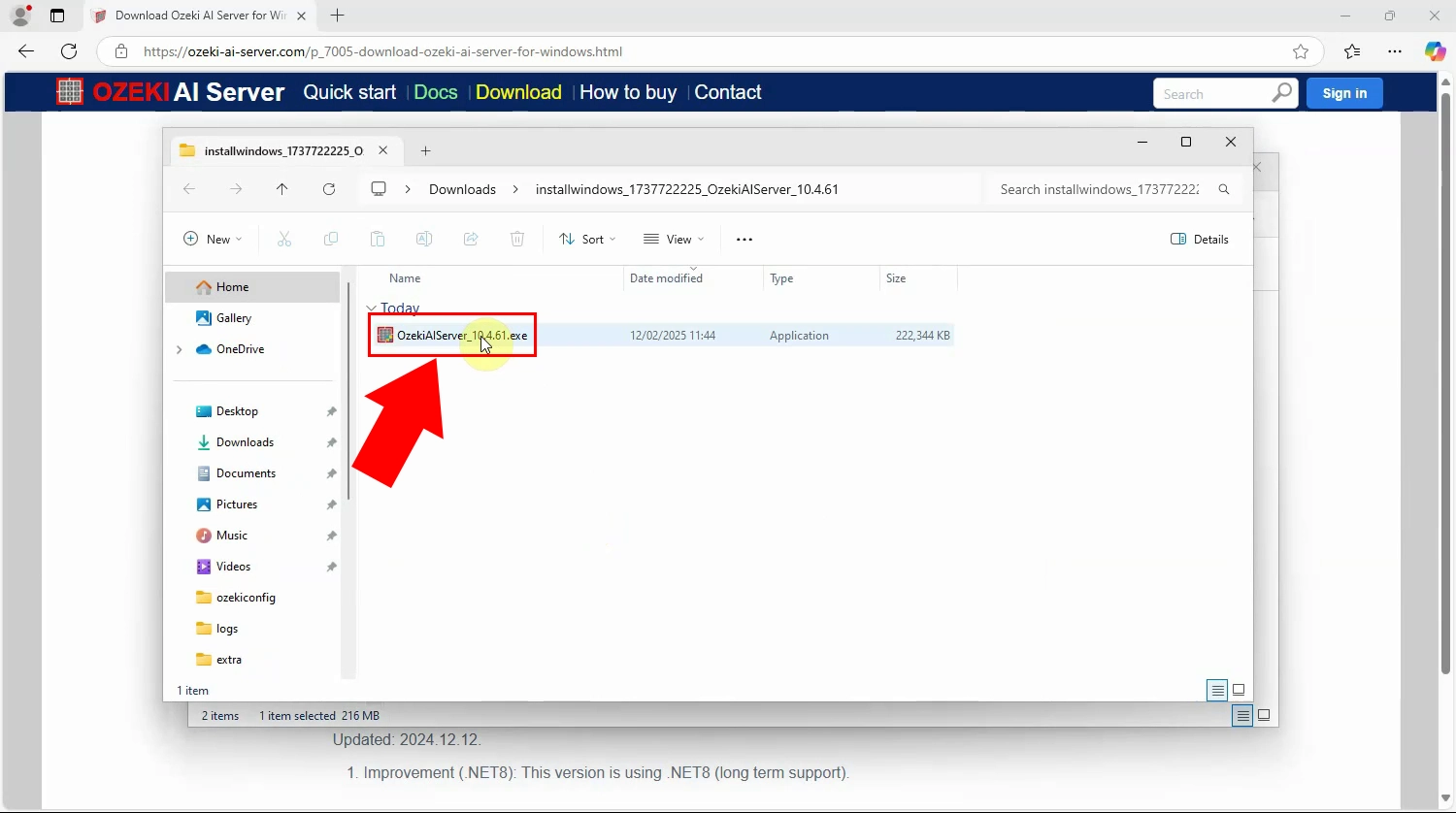Click the Paste clipboard icon in Explorer toolbar

pyautogui.click(x=378, y=239)
